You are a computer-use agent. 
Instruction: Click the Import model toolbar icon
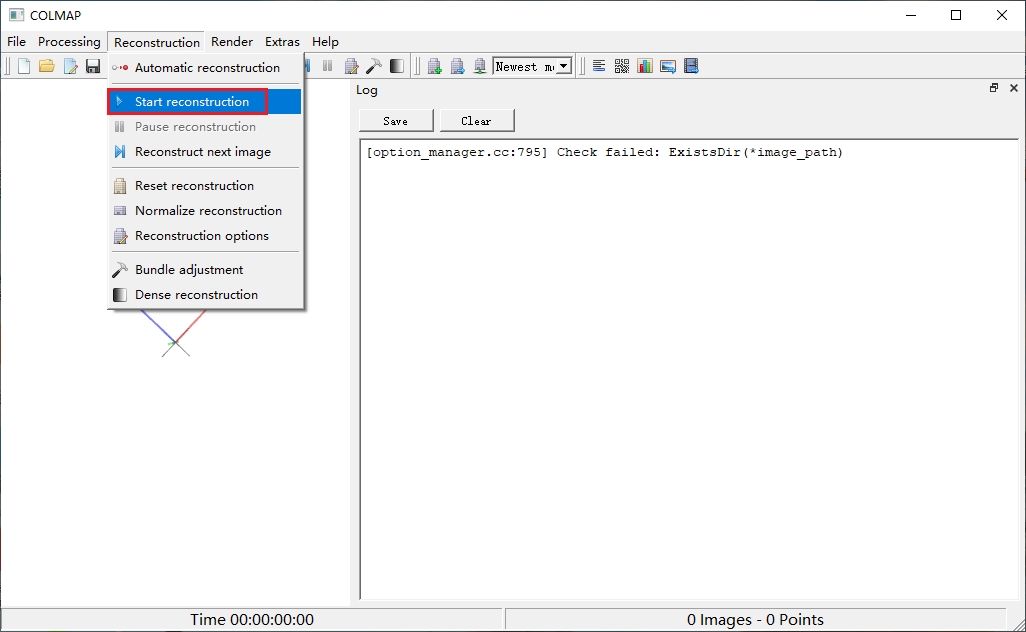pyautogui.click(x=434, y=66)
